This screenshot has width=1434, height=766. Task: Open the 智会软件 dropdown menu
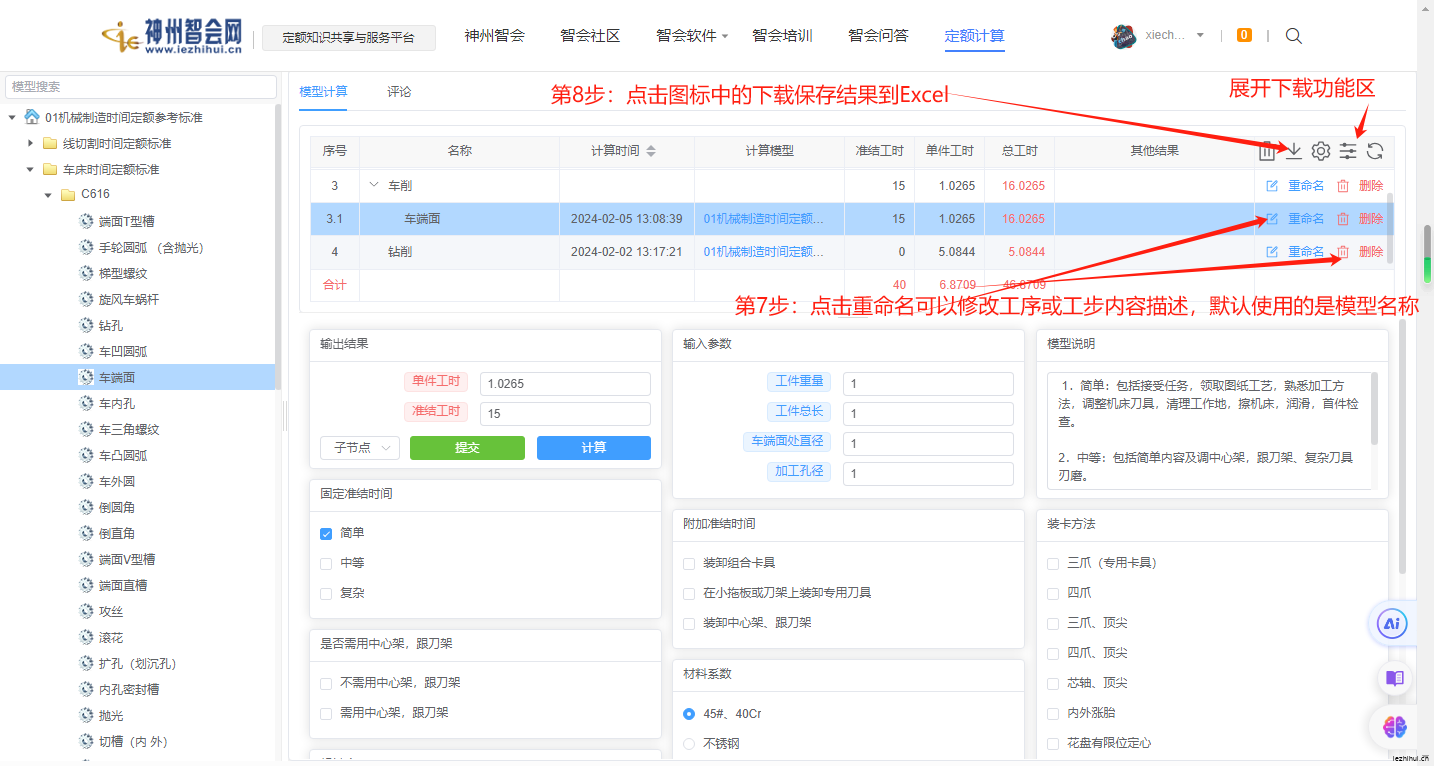pyautogui.click(x=692, y=36)
